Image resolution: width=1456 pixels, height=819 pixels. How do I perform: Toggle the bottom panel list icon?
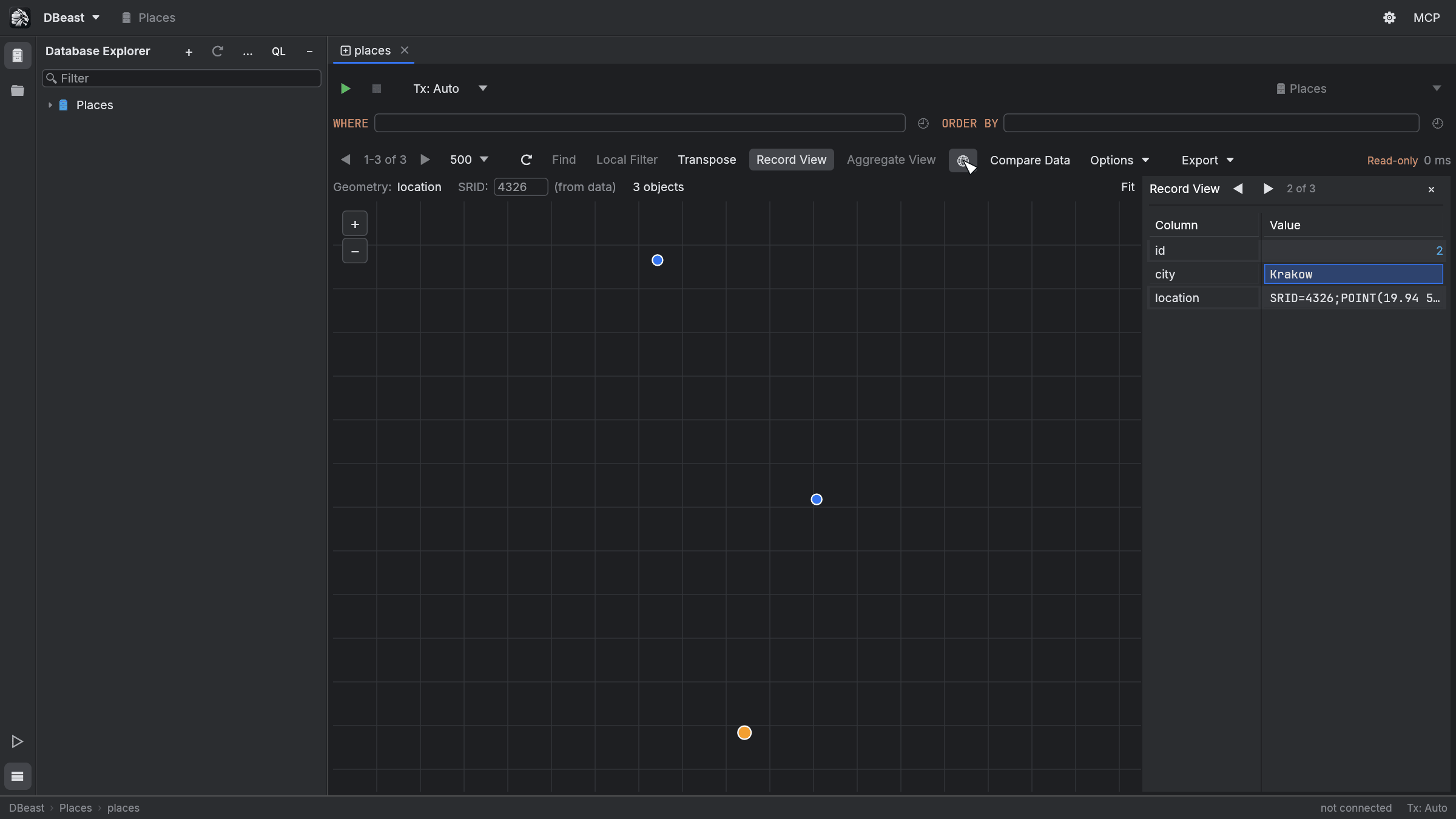click(18, 776)
